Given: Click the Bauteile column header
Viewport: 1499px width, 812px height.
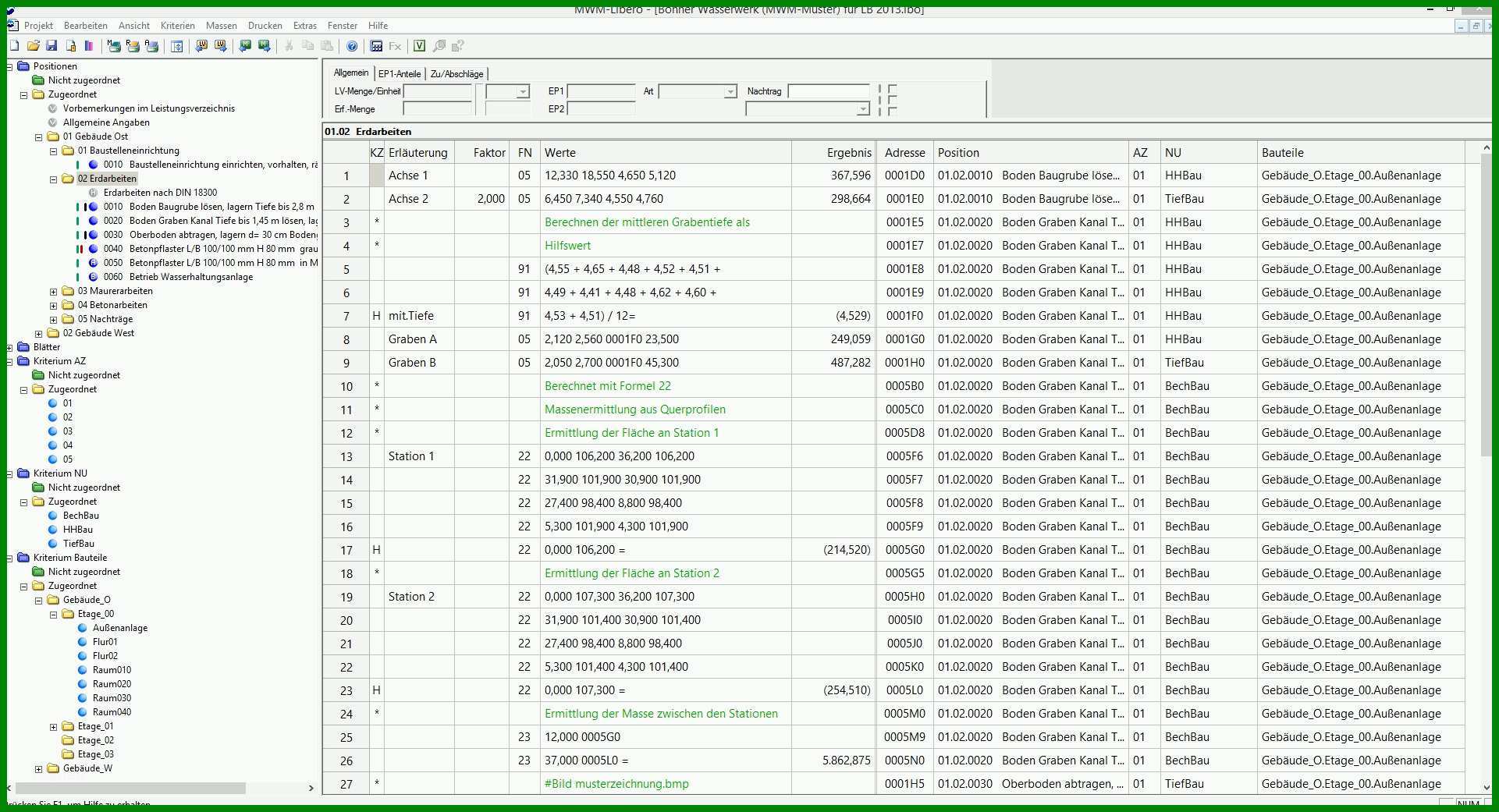Looking at the screenshot, I should click(x=1360, y=153).
